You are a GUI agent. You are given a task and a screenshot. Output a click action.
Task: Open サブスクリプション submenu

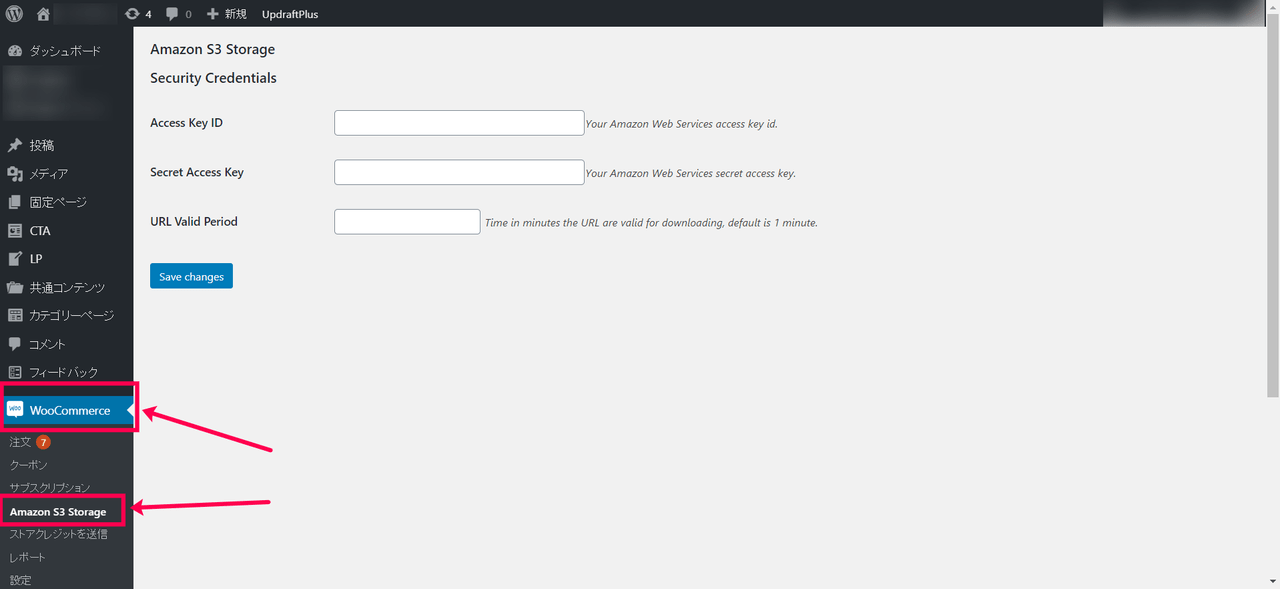50,488
